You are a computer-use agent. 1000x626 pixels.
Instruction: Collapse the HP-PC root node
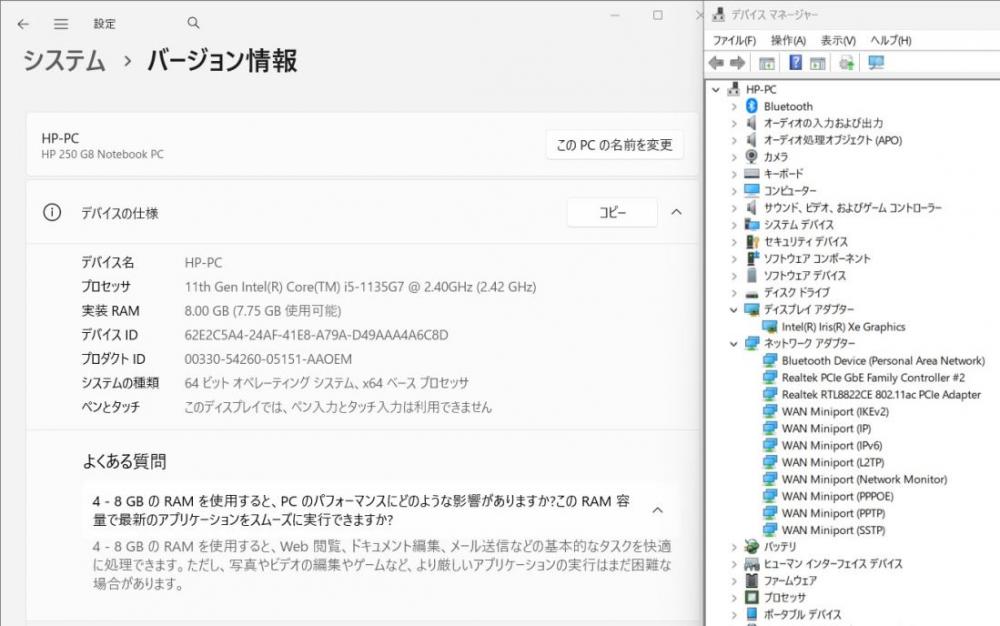(x=716, y=90)
